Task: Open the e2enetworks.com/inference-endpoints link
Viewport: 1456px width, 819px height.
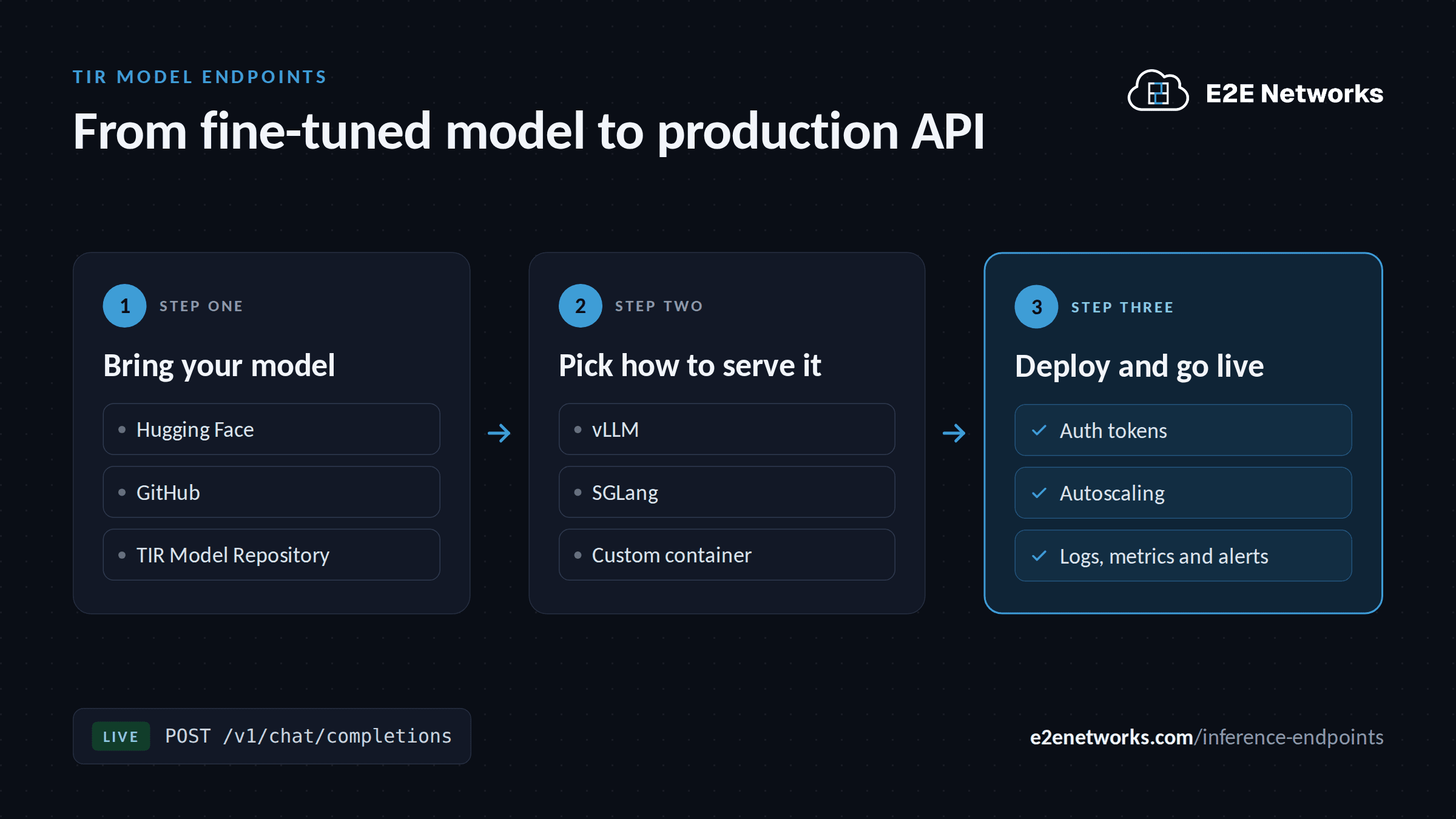Action: click(x=1207, y=737)
